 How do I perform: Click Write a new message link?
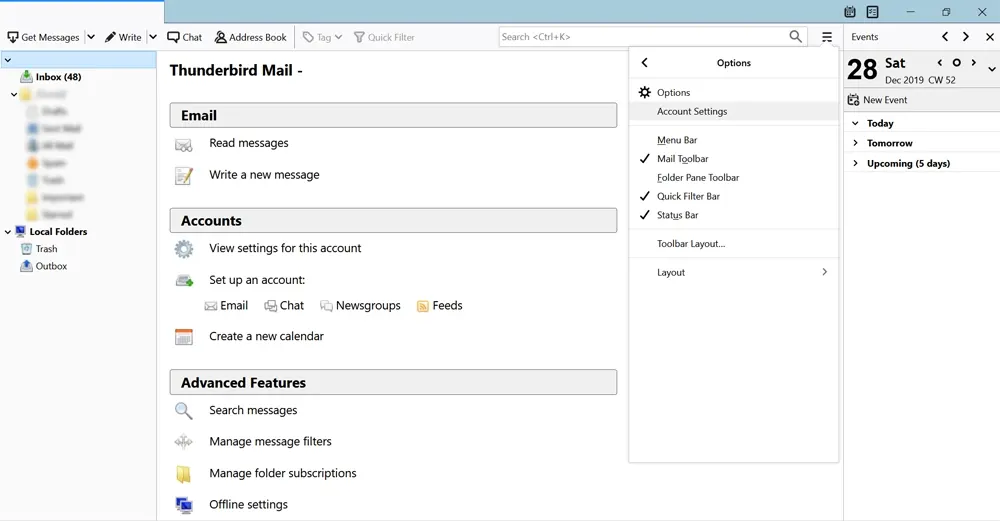click(x=264, y=175)
